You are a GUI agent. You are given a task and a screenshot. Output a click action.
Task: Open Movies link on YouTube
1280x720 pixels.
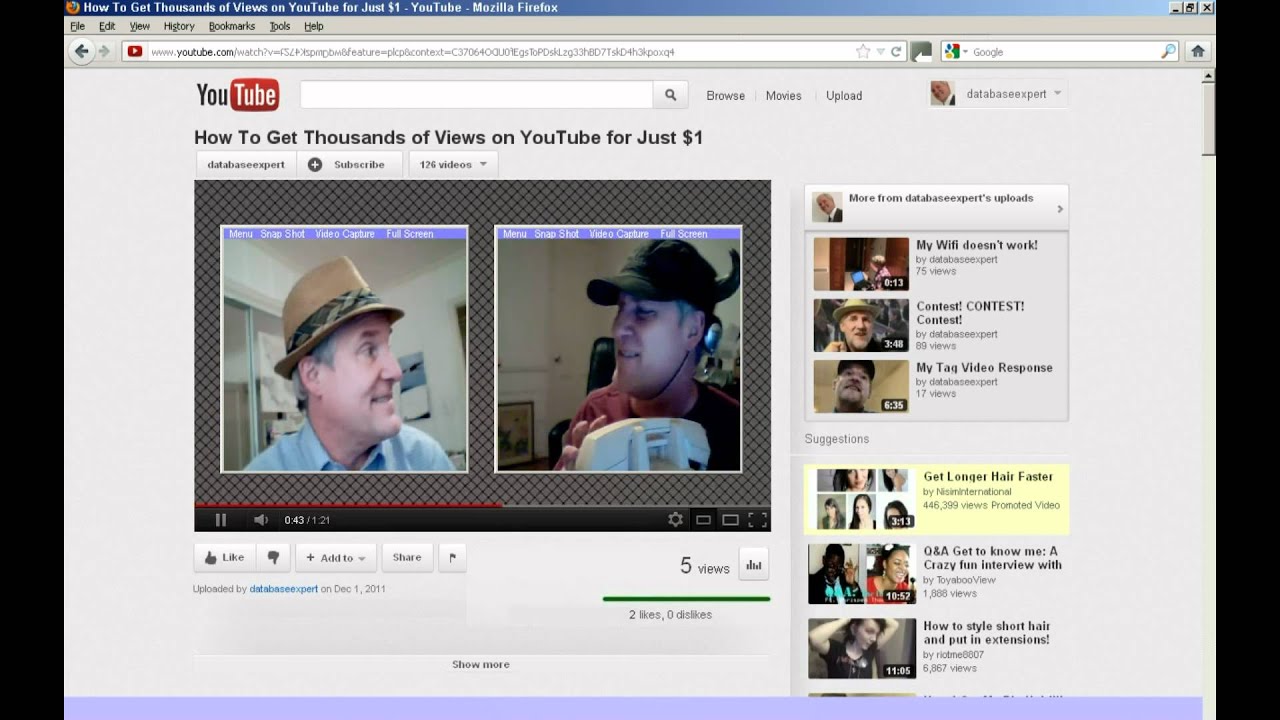click(x=783, y=96)
